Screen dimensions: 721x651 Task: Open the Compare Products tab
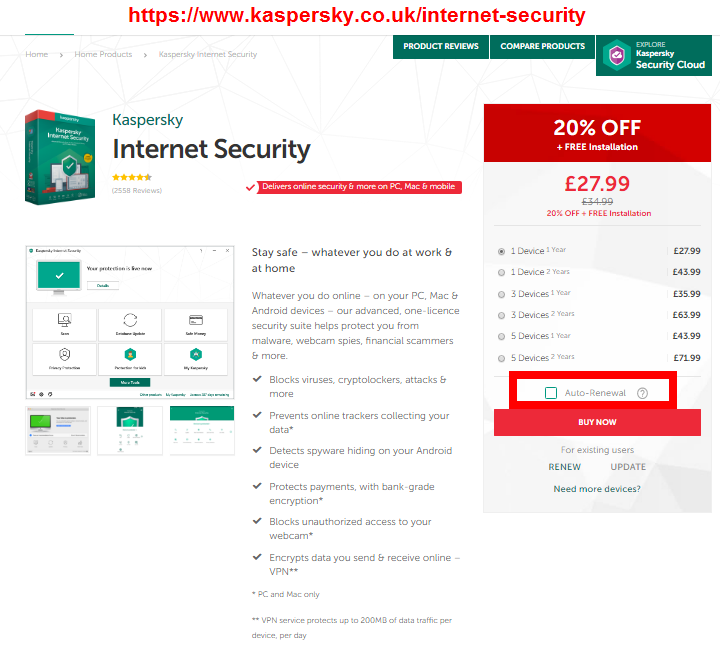coord(542,46)
